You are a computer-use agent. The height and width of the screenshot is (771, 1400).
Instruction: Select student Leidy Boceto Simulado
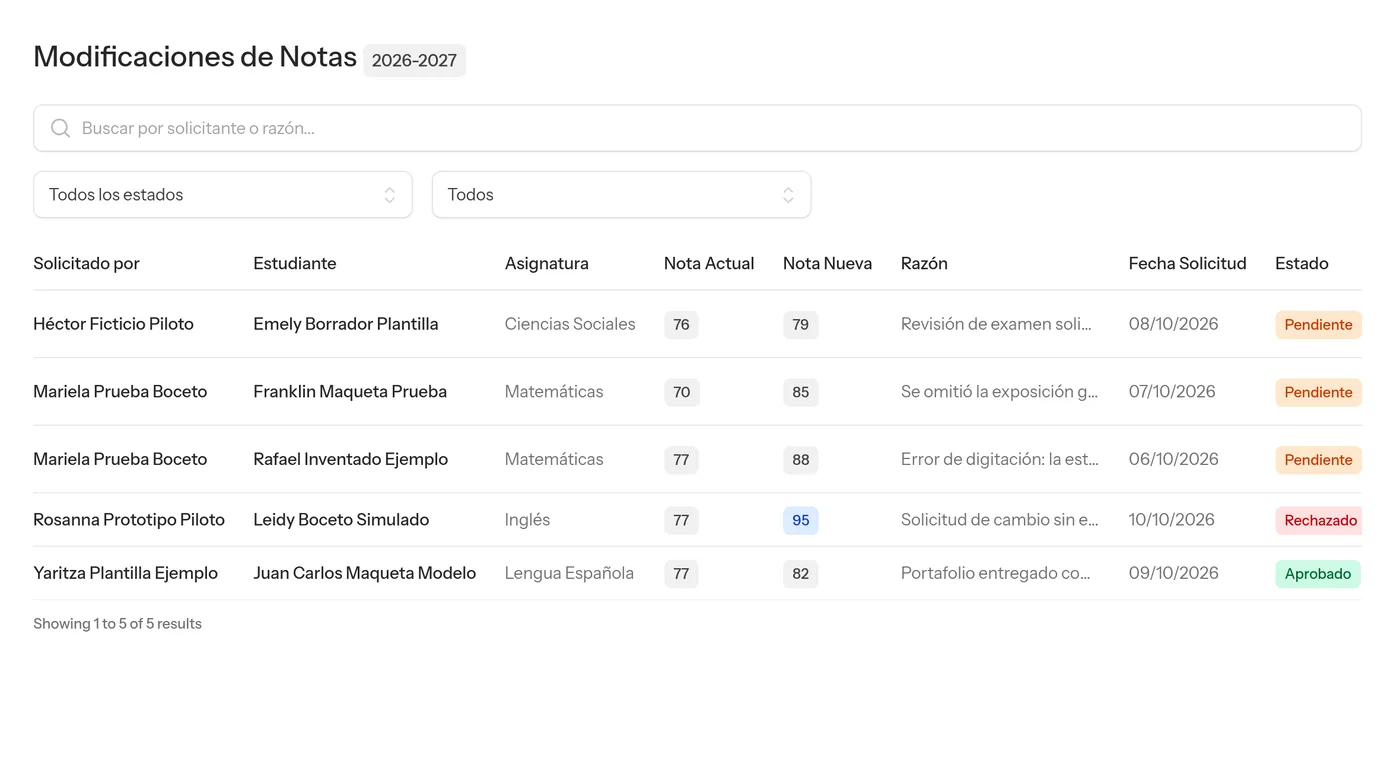(x=341, y=520)
